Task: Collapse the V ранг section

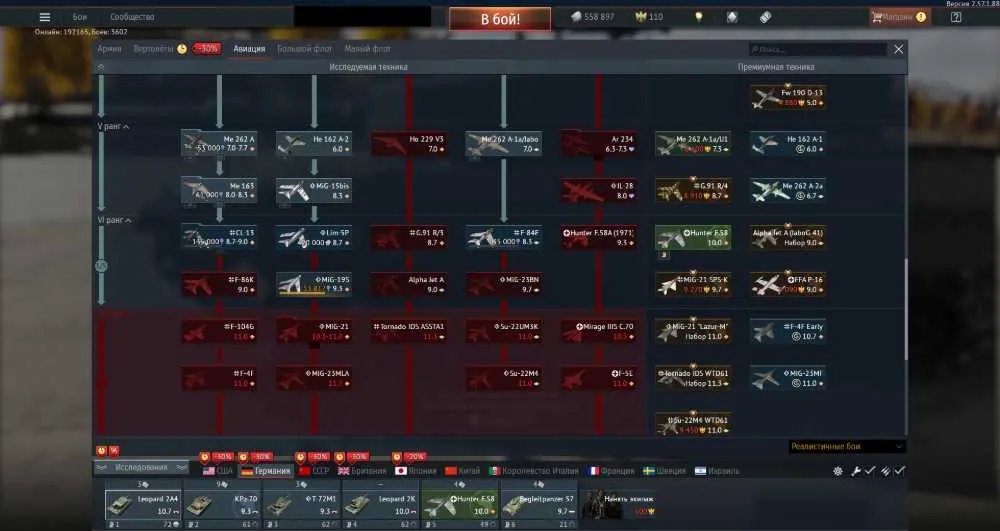Action: pos(113,127)
